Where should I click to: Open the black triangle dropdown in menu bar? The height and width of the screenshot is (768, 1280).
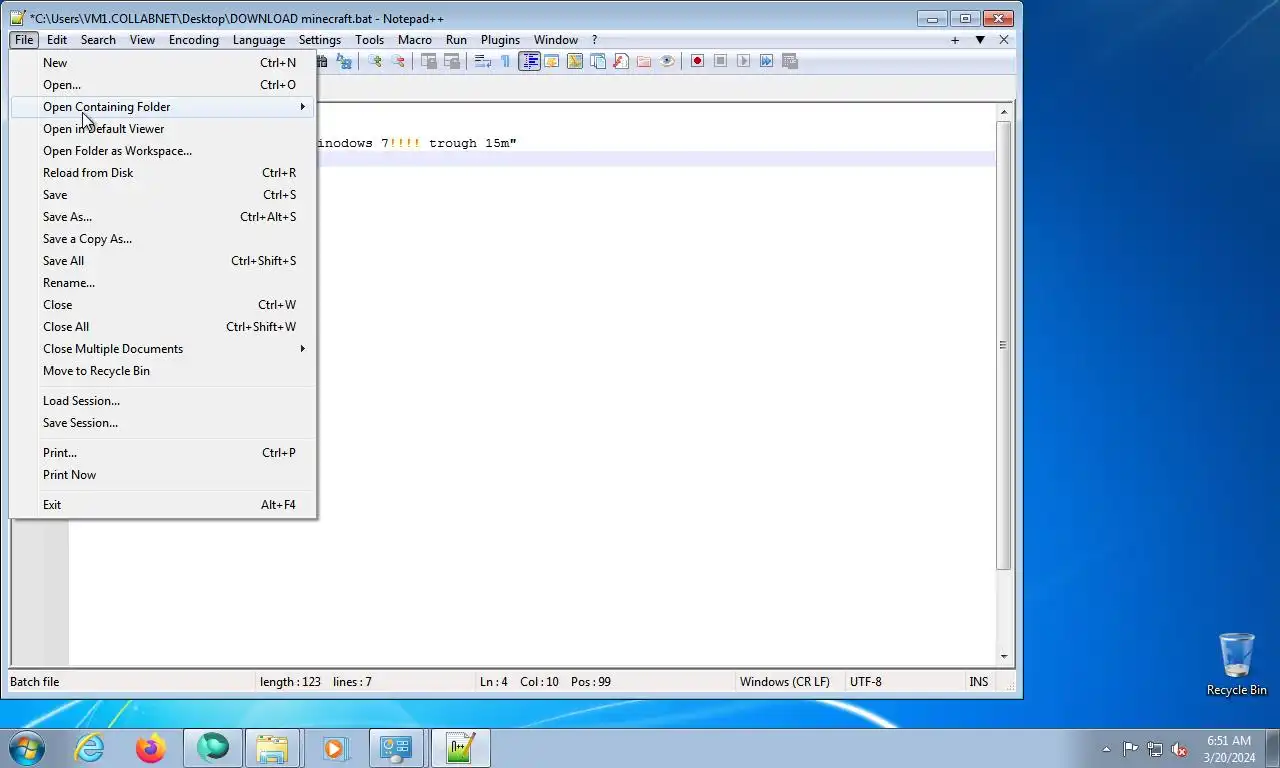click(980, 40)
